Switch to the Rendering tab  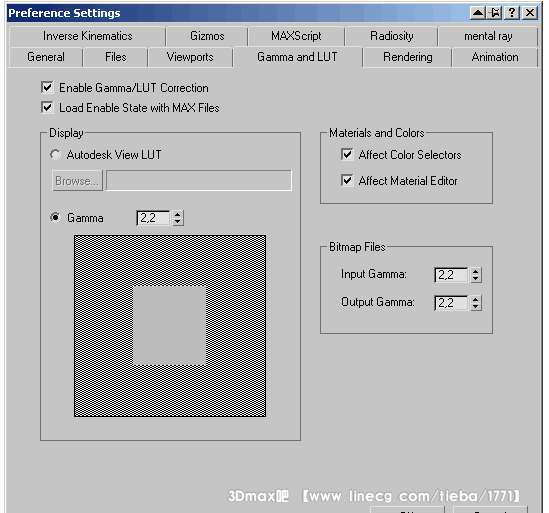tap(408, 57)
